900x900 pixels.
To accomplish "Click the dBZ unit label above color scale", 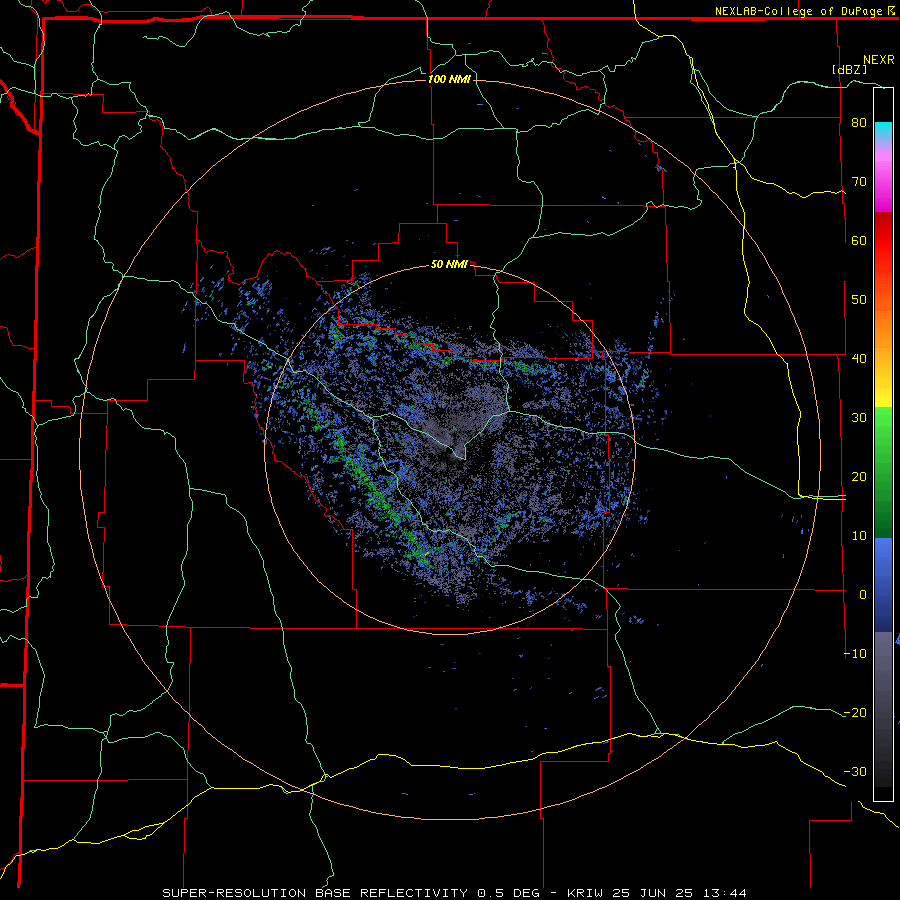I will pyautogui.click(x=849, y=69).
